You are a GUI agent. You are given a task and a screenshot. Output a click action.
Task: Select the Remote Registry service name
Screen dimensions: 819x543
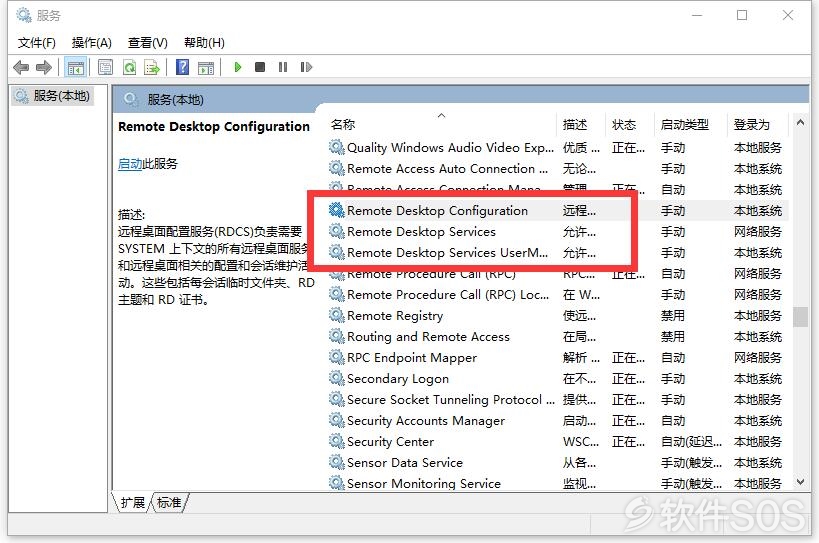click(395, 315)
